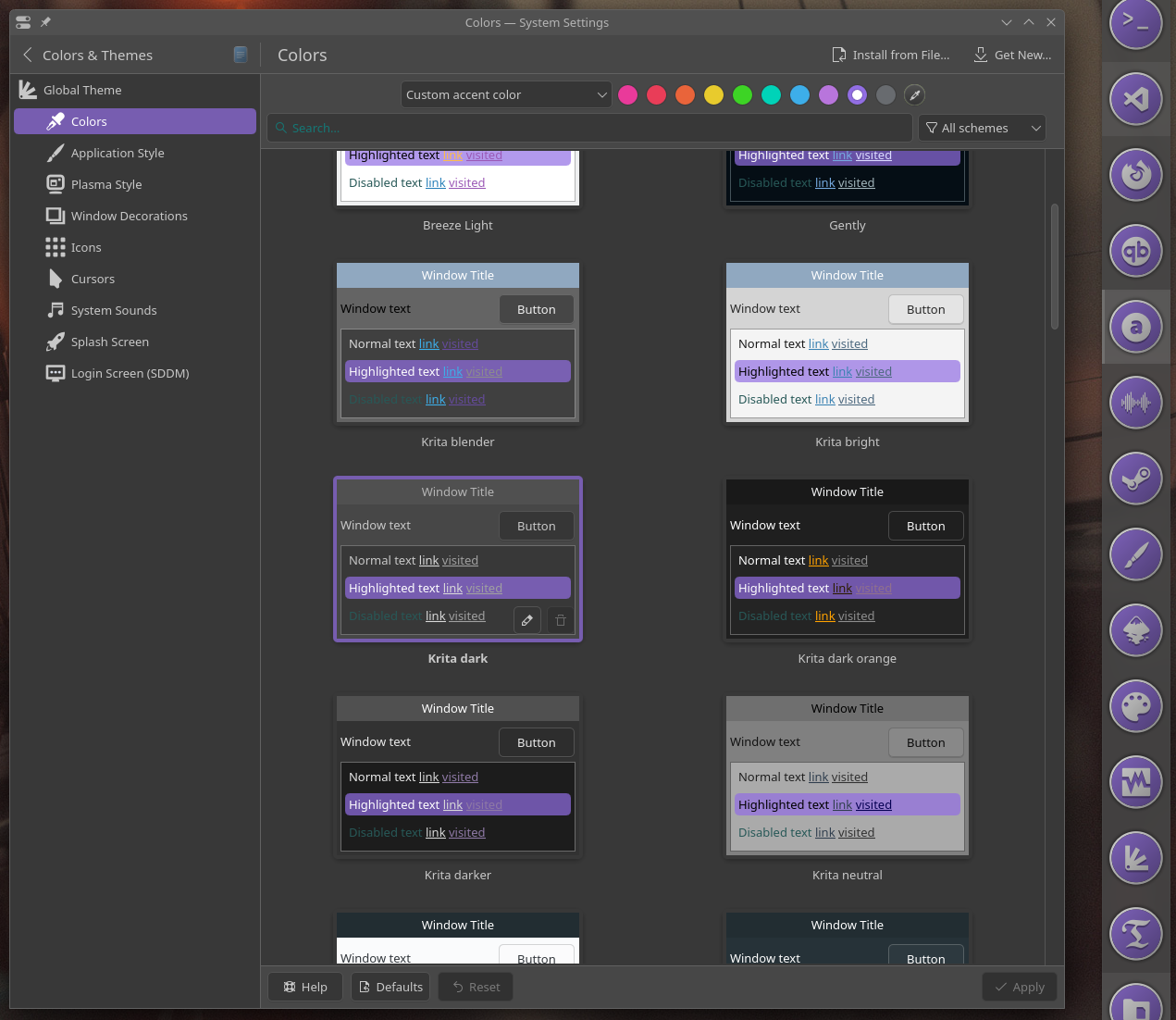This screenshot has height=1020, width=1176.
Task: Edit the Krita dark scheme with the pencil icon
Action: tap(526, 619)
